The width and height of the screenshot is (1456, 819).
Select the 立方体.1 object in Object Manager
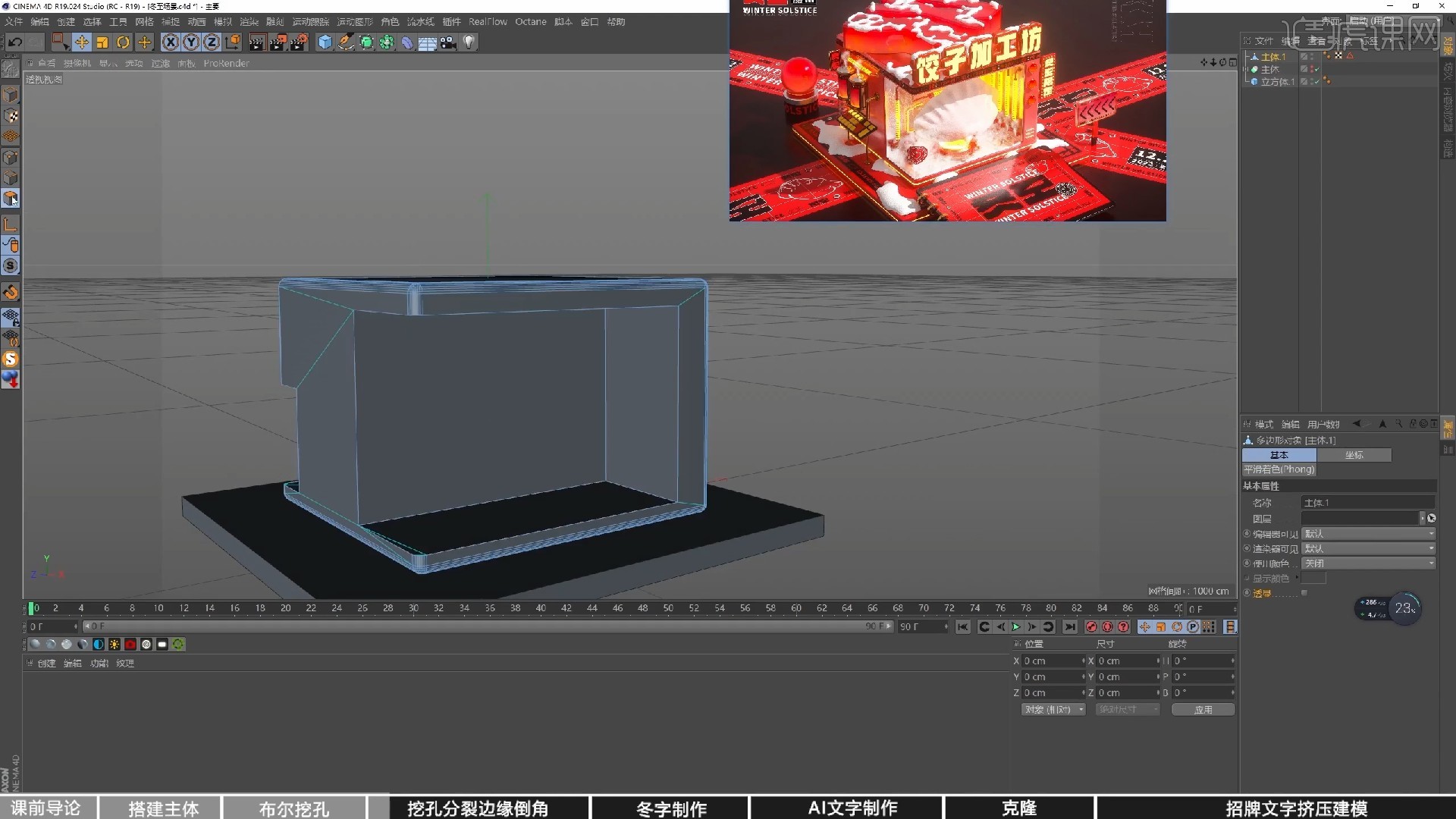[1278, 82]
